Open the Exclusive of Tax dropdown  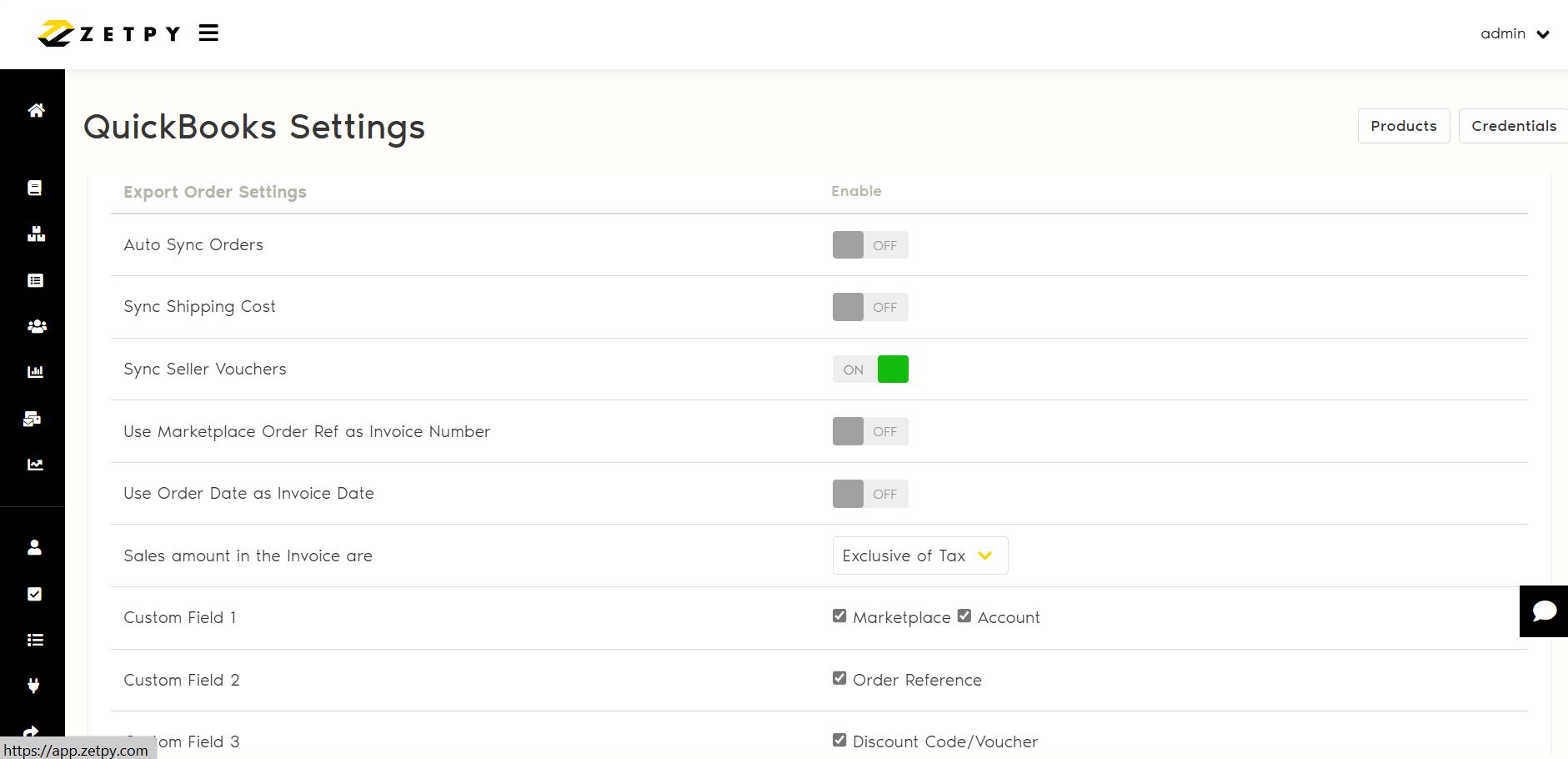pyautogui.click(x=919, y=555)
